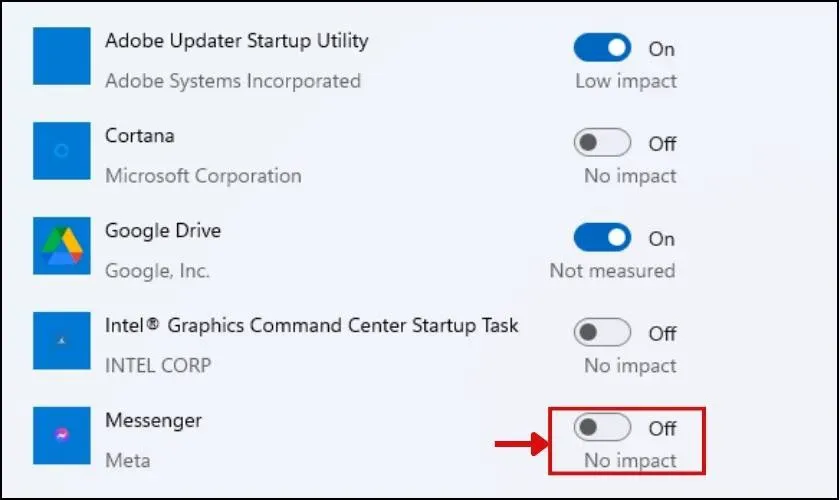This screenshot has width=840, height=500.
Task: Select the Cortana app name text
Action: [139, 135]
